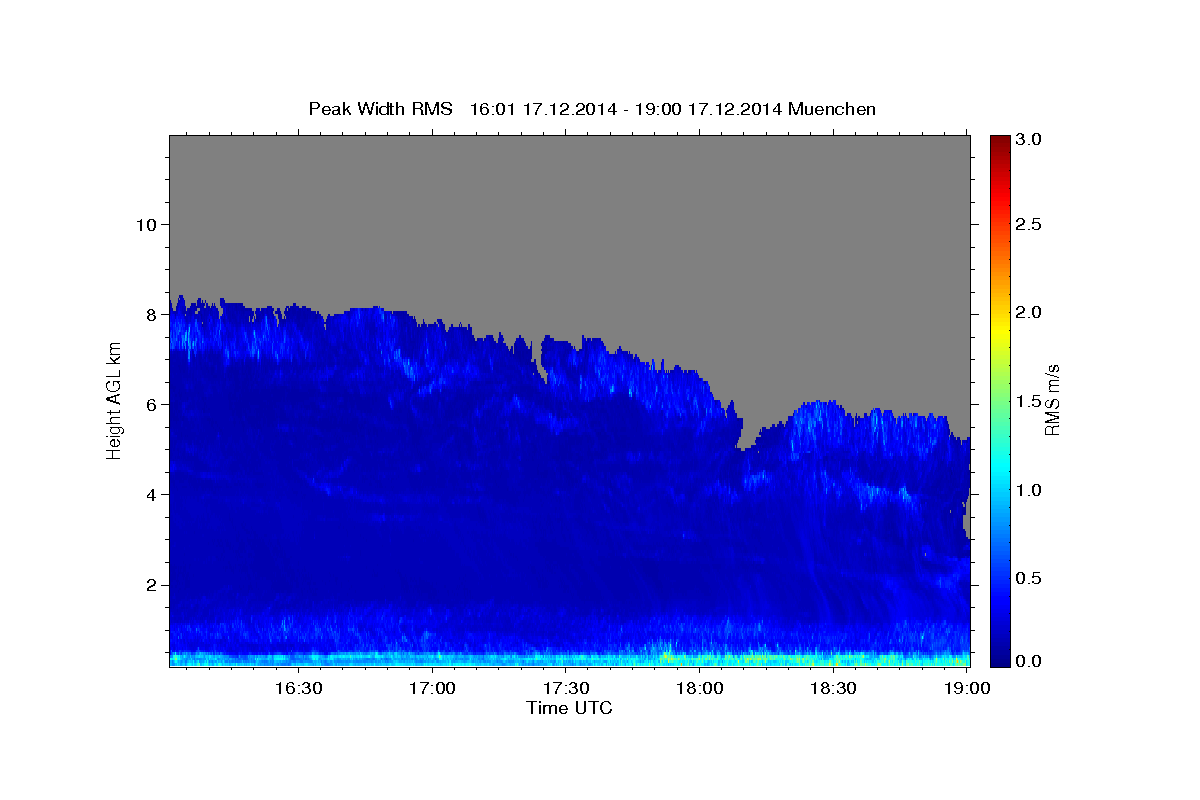Click the 'Time UTC' axis label

[x=569, y=708]
